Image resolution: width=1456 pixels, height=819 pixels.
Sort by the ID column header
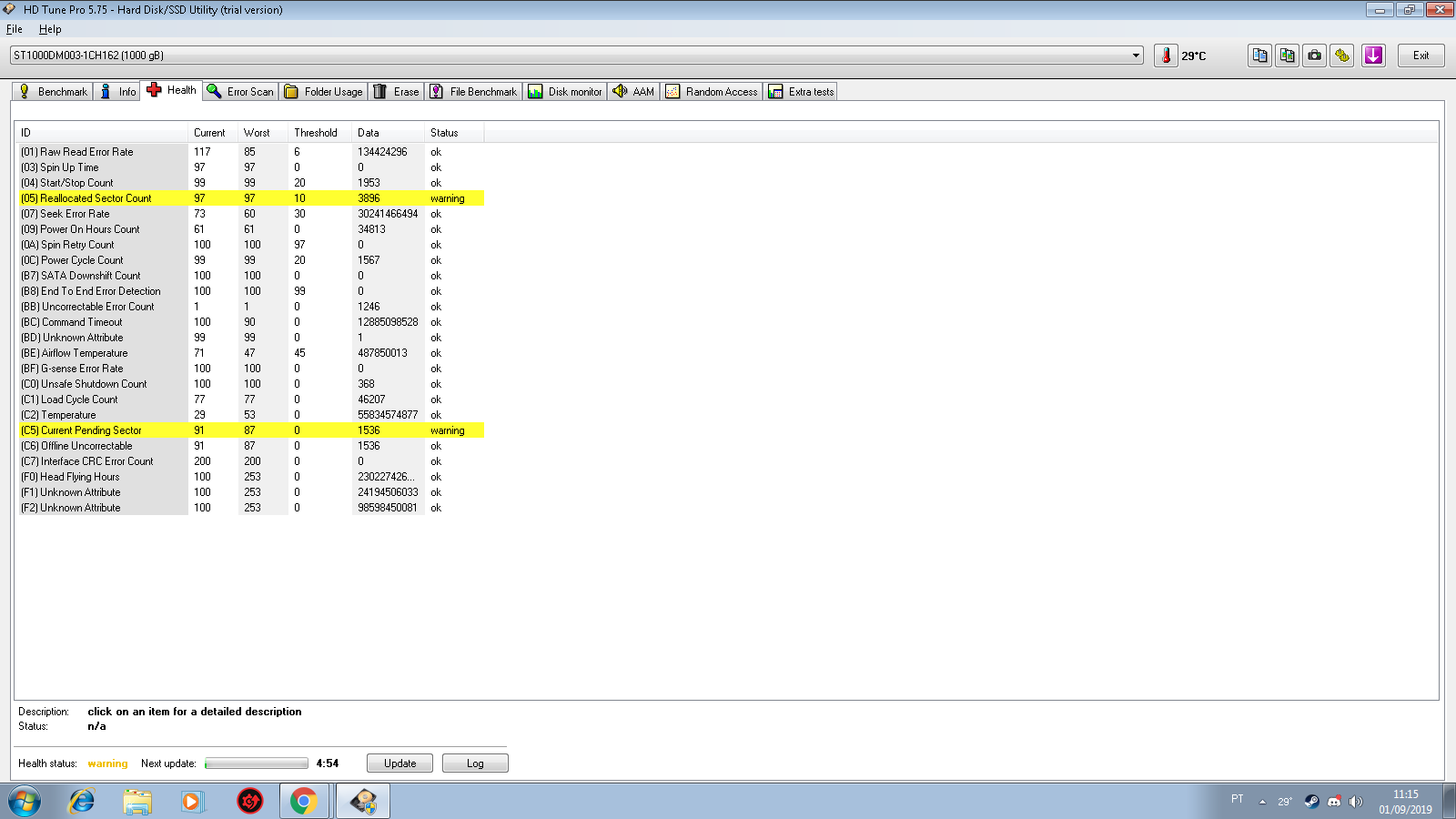(x=101, y=133)
